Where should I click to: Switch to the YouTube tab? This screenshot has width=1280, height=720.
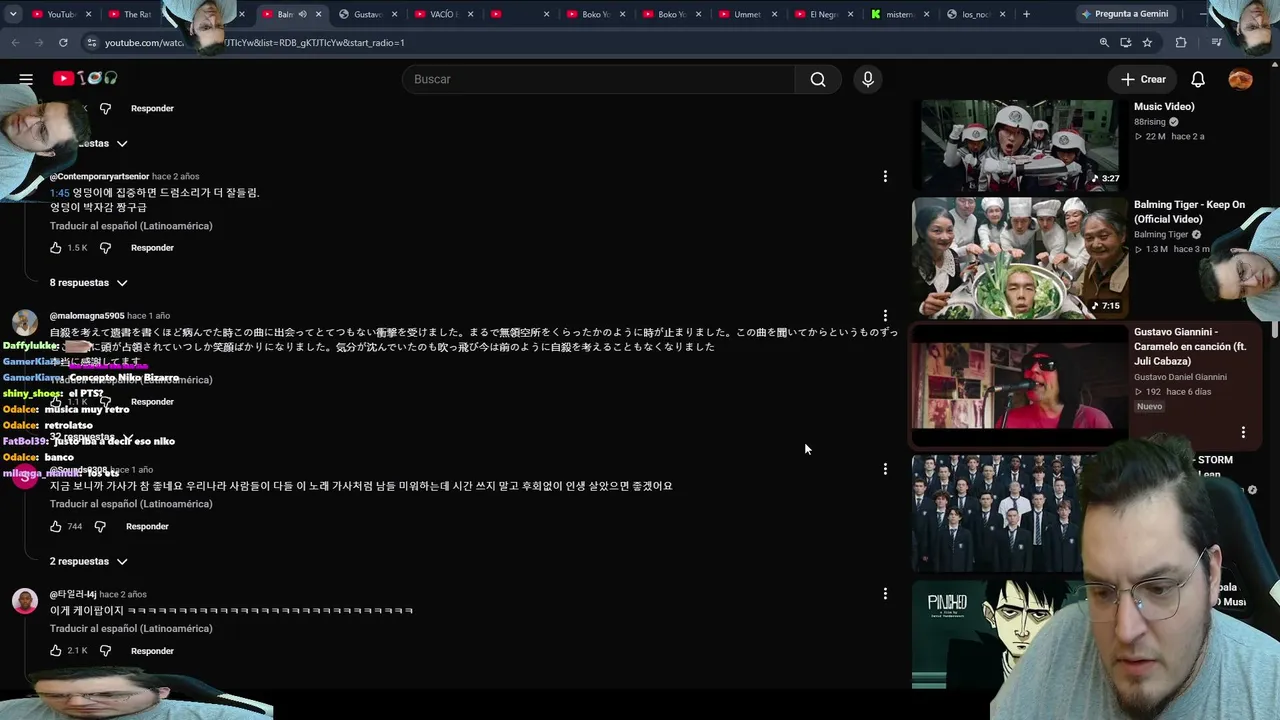(x=61, y=14)
